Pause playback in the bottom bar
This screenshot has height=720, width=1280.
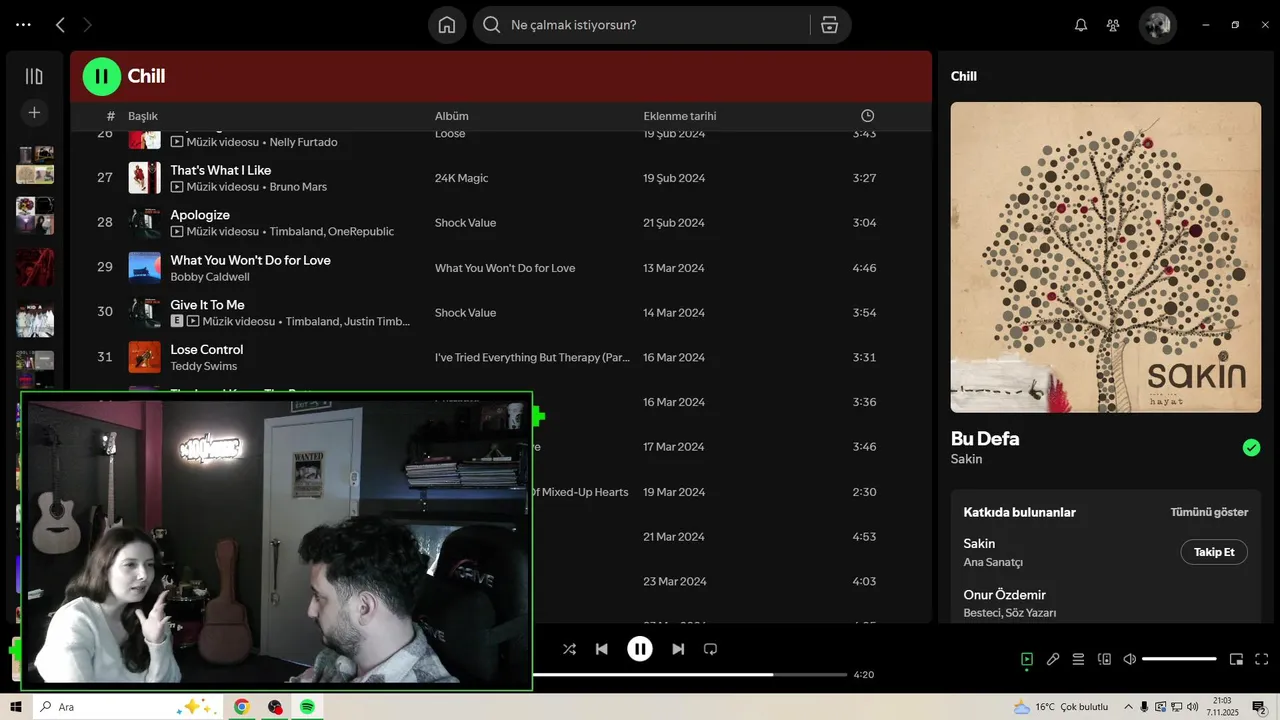click(x=640, y=649)
